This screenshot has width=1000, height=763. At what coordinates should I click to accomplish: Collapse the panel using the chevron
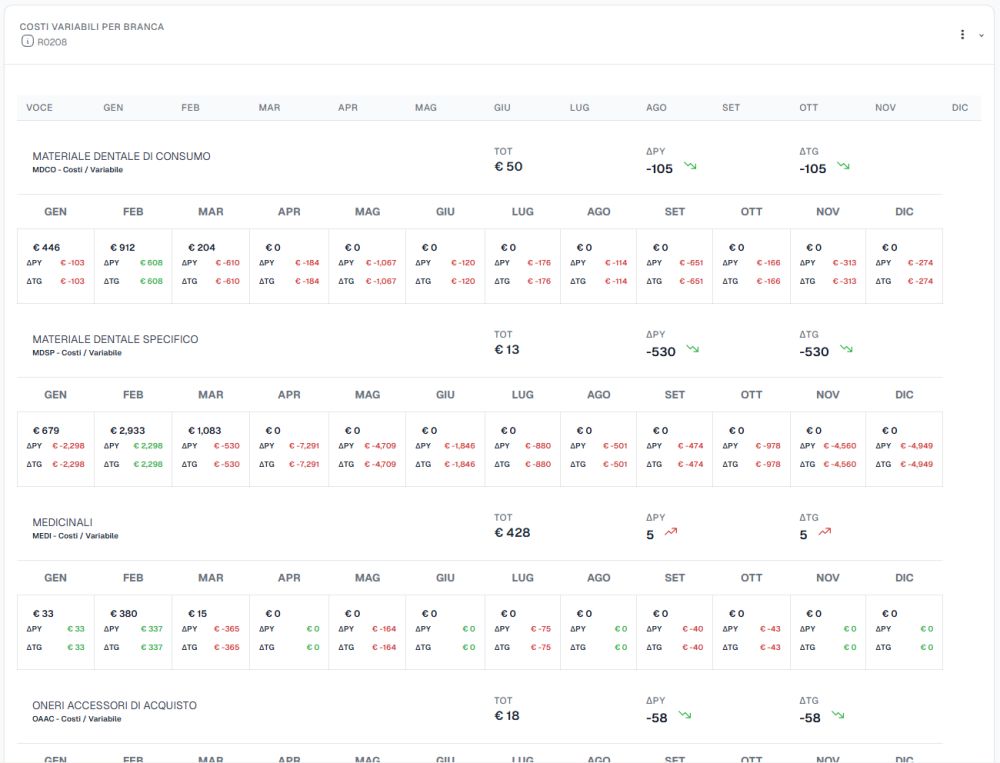(x=982, y=35)
